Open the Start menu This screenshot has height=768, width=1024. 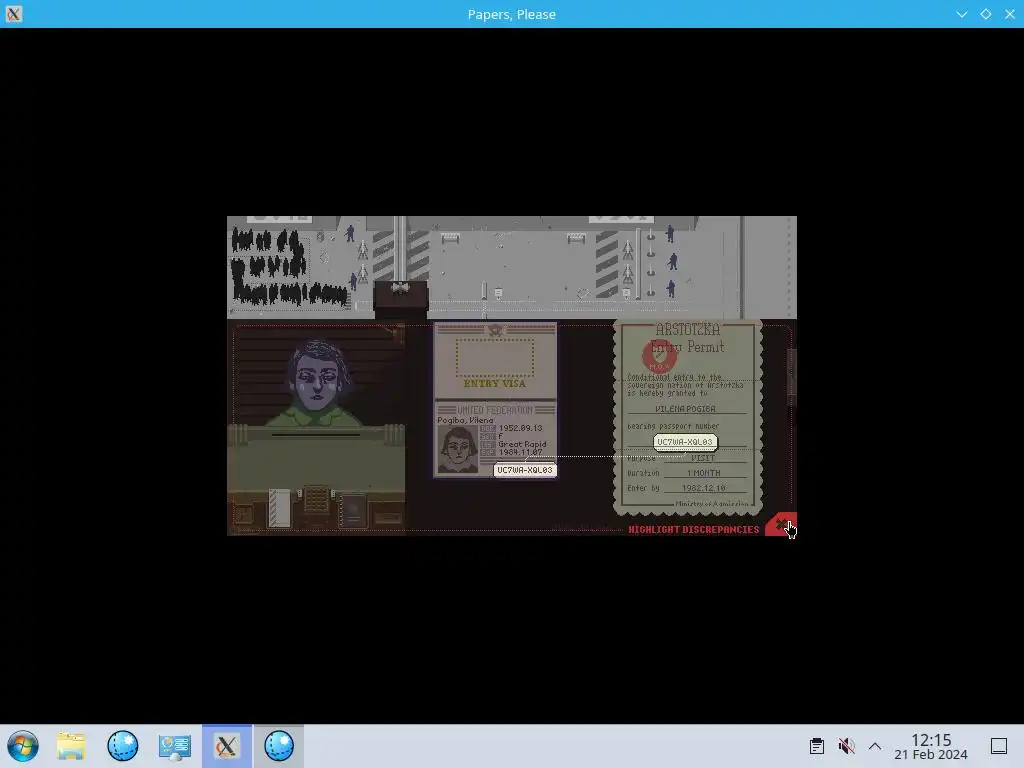(x=23, y=746)
